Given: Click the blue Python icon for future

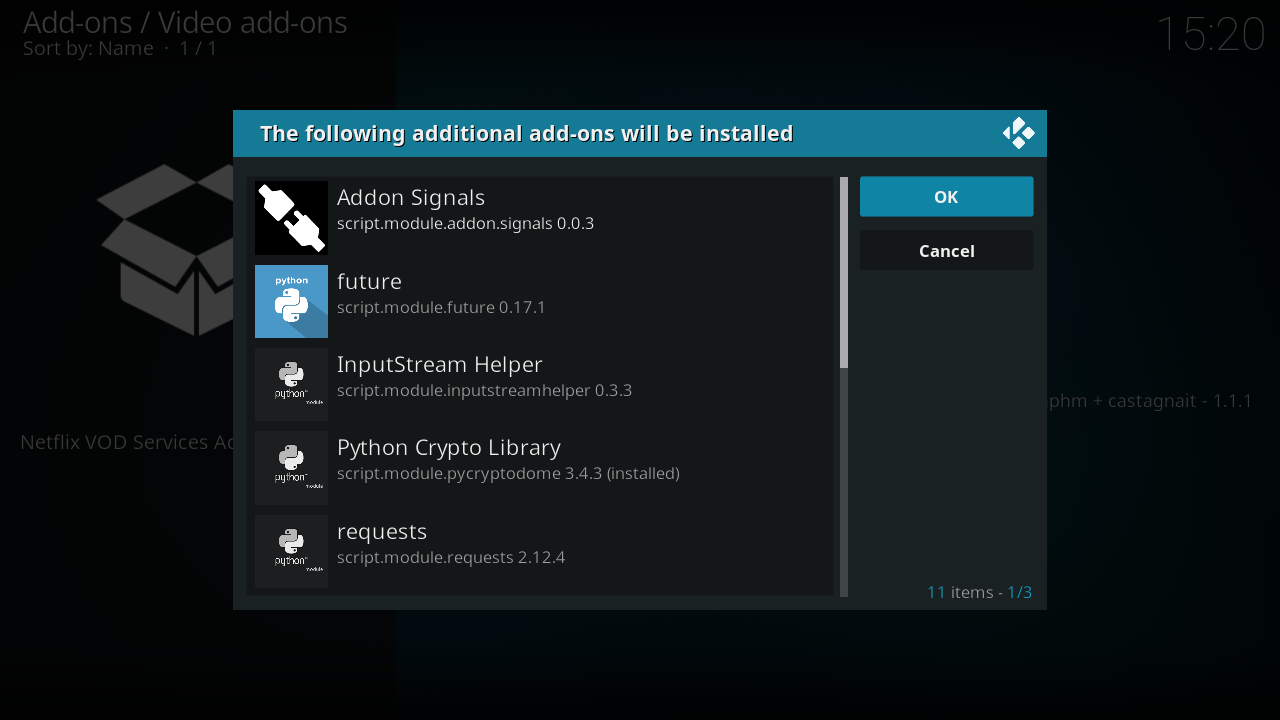Looking at the screenshot, I should (291, 301).
